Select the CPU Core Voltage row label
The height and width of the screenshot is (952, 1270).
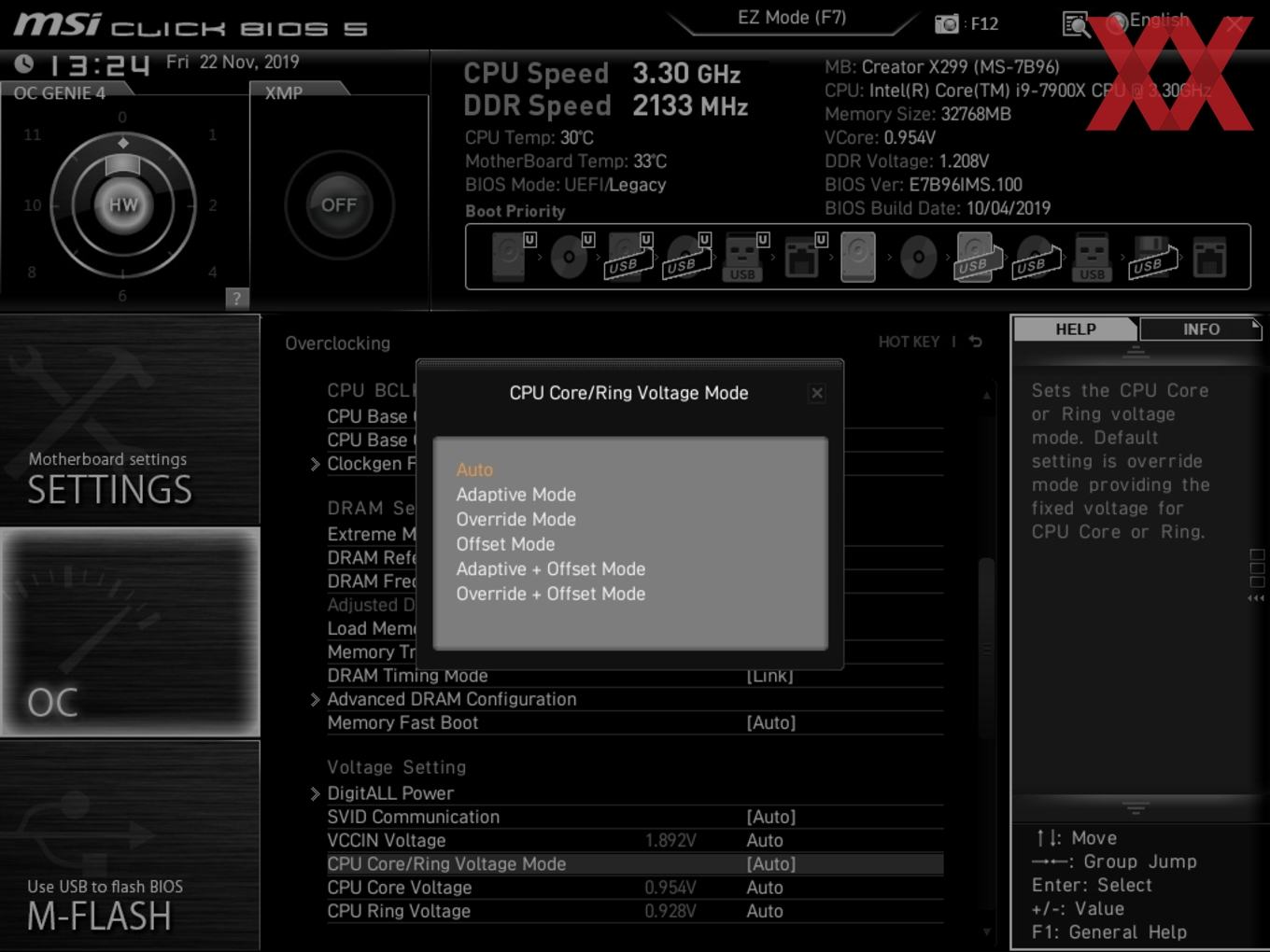click(x=400, y=888)
